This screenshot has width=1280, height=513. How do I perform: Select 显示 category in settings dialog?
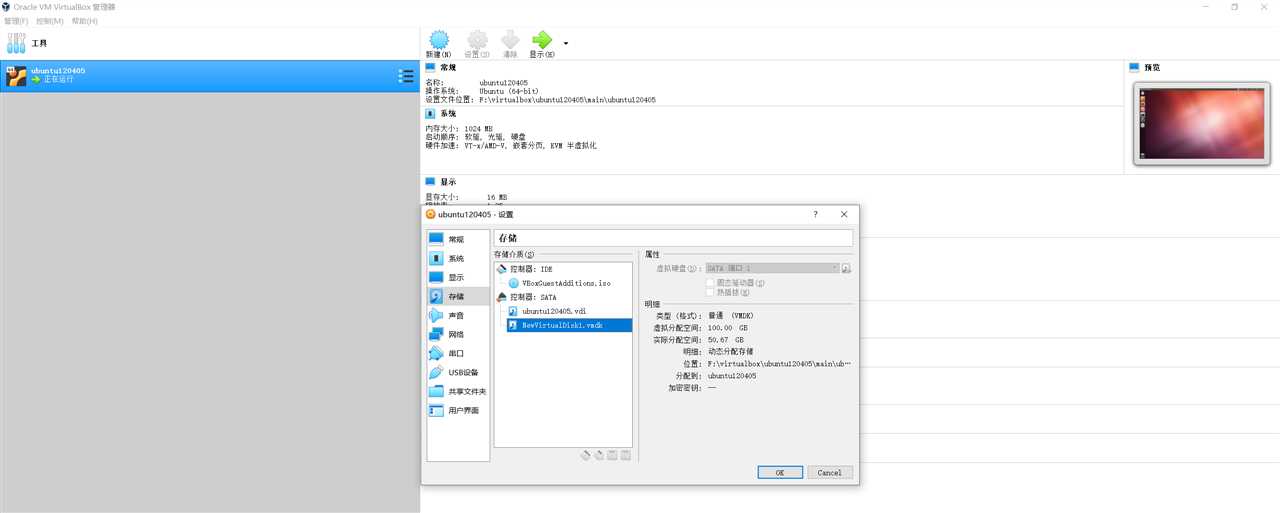(x=457, y=277)
